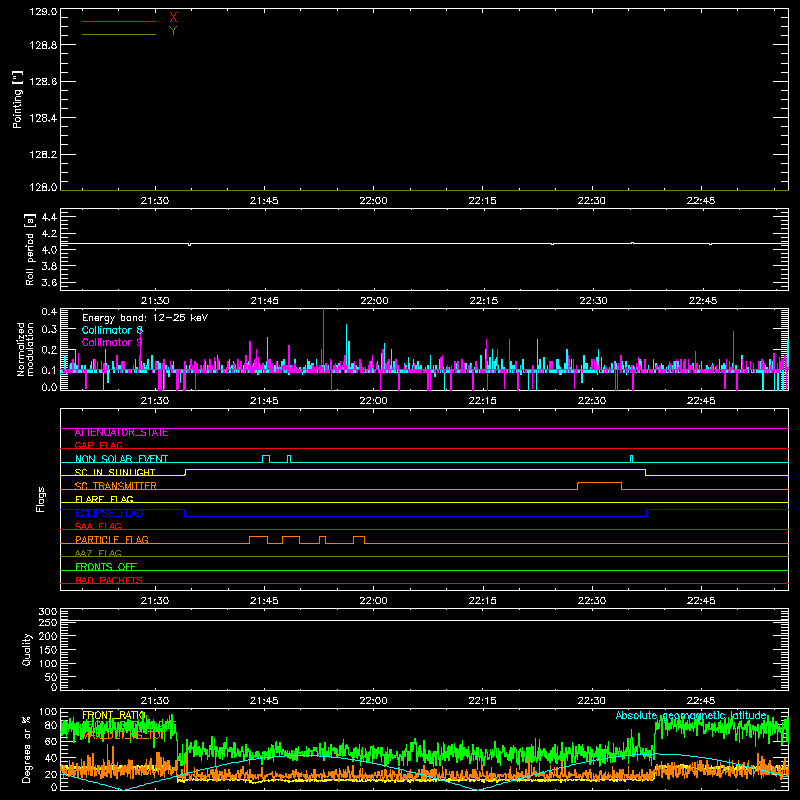
Task: Click the 3.6 roll period tick label
Action: [x=49, y=282]
